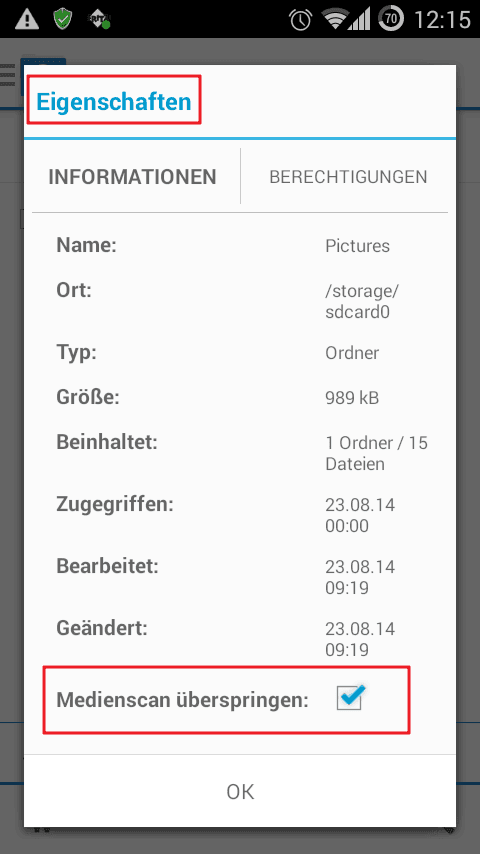
Task: Confirm the dialog with OK
Action: click(x=240, y=791)
